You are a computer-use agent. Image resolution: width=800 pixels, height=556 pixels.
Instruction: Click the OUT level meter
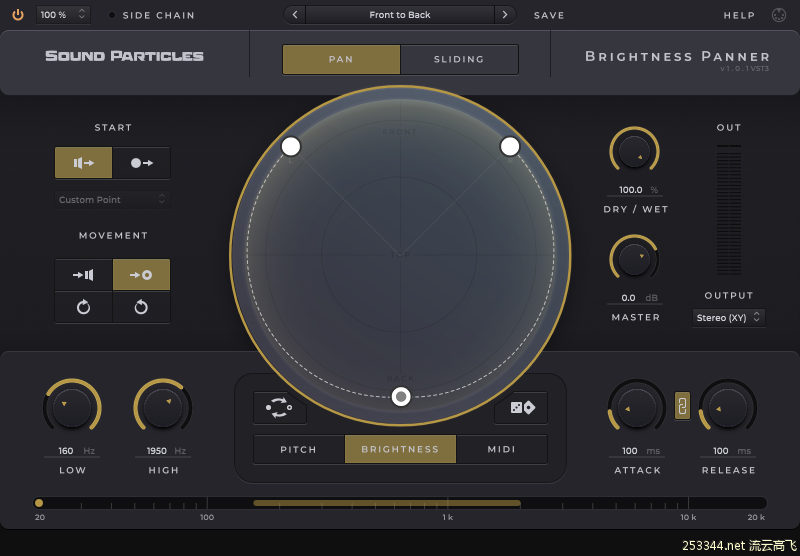point(729,210)
